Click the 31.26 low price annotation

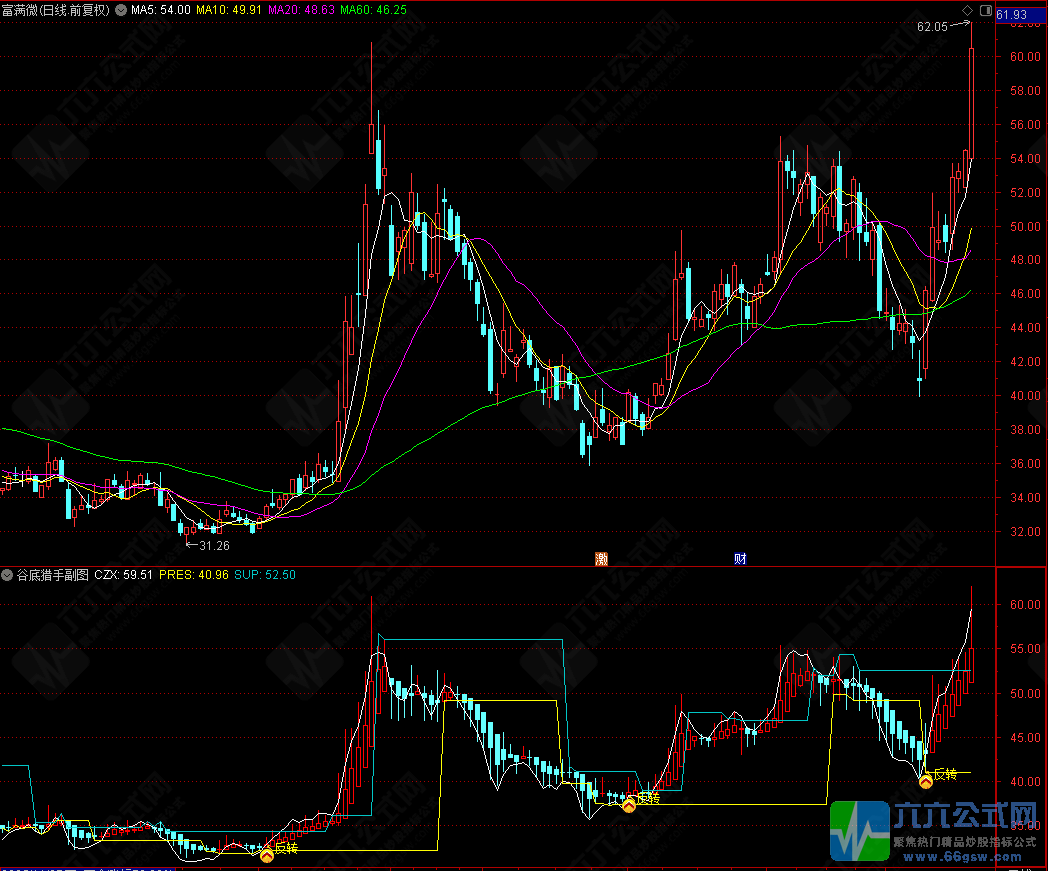215,545
